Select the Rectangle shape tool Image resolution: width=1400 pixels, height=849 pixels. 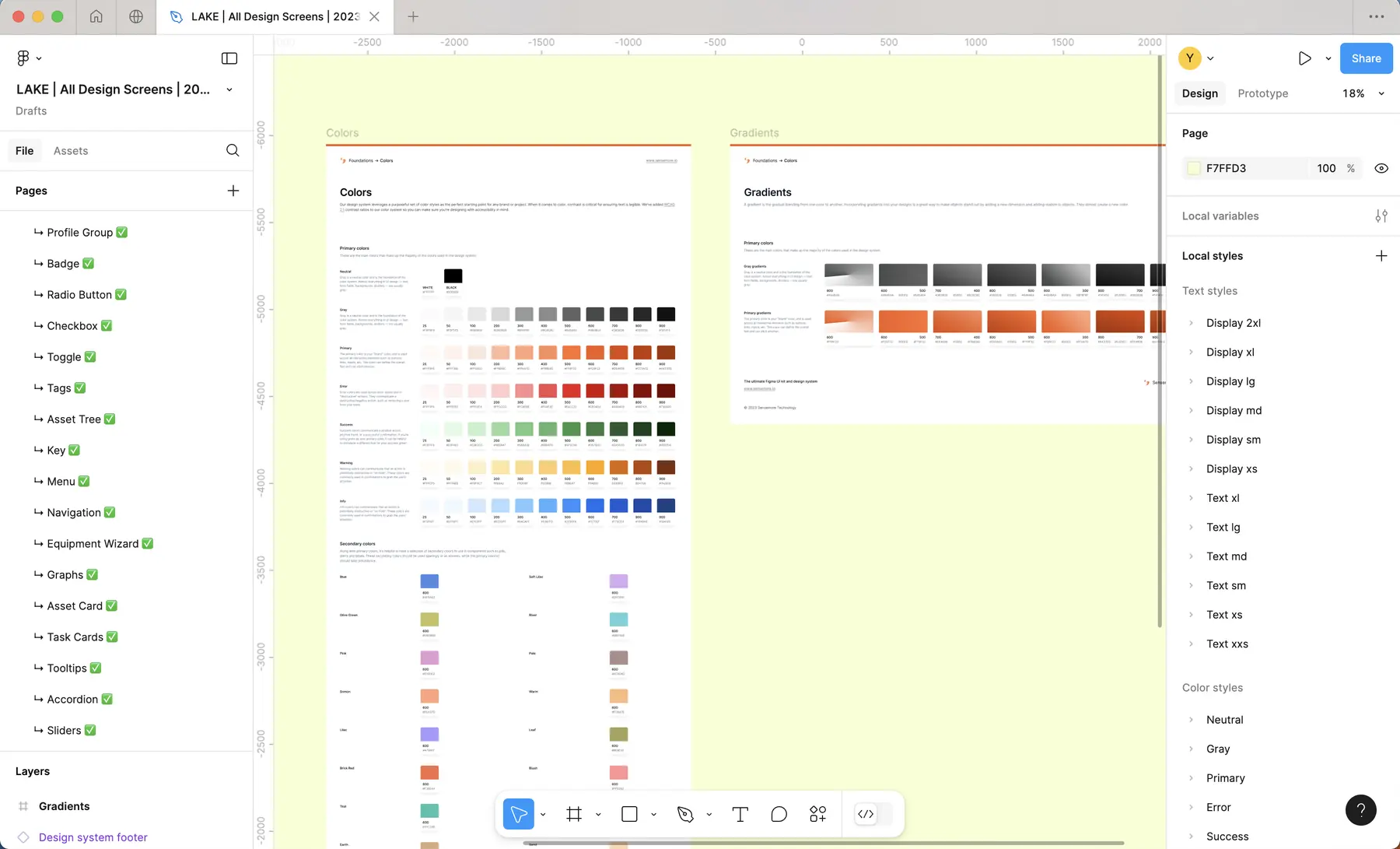pos(630,814)
